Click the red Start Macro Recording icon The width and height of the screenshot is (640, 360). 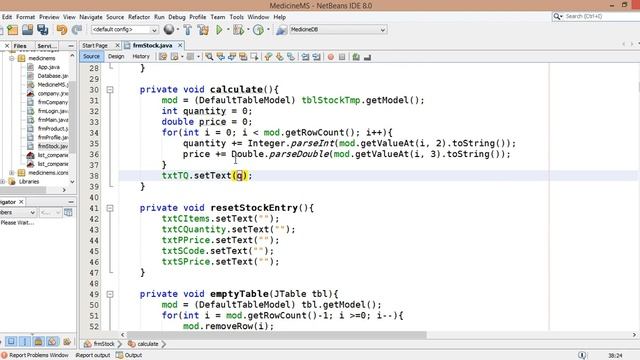point(331,57)
